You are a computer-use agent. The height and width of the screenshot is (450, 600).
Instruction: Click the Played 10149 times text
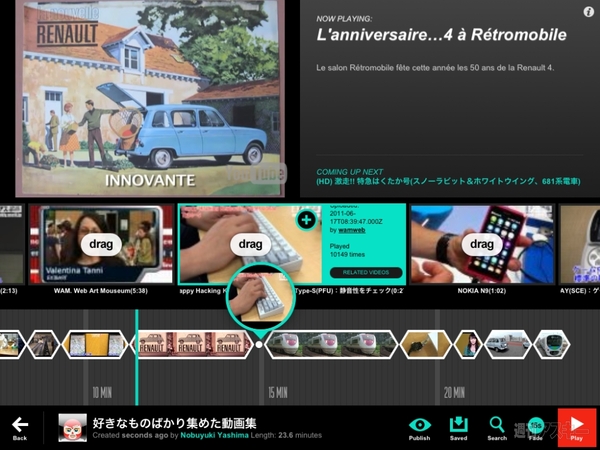347,250
